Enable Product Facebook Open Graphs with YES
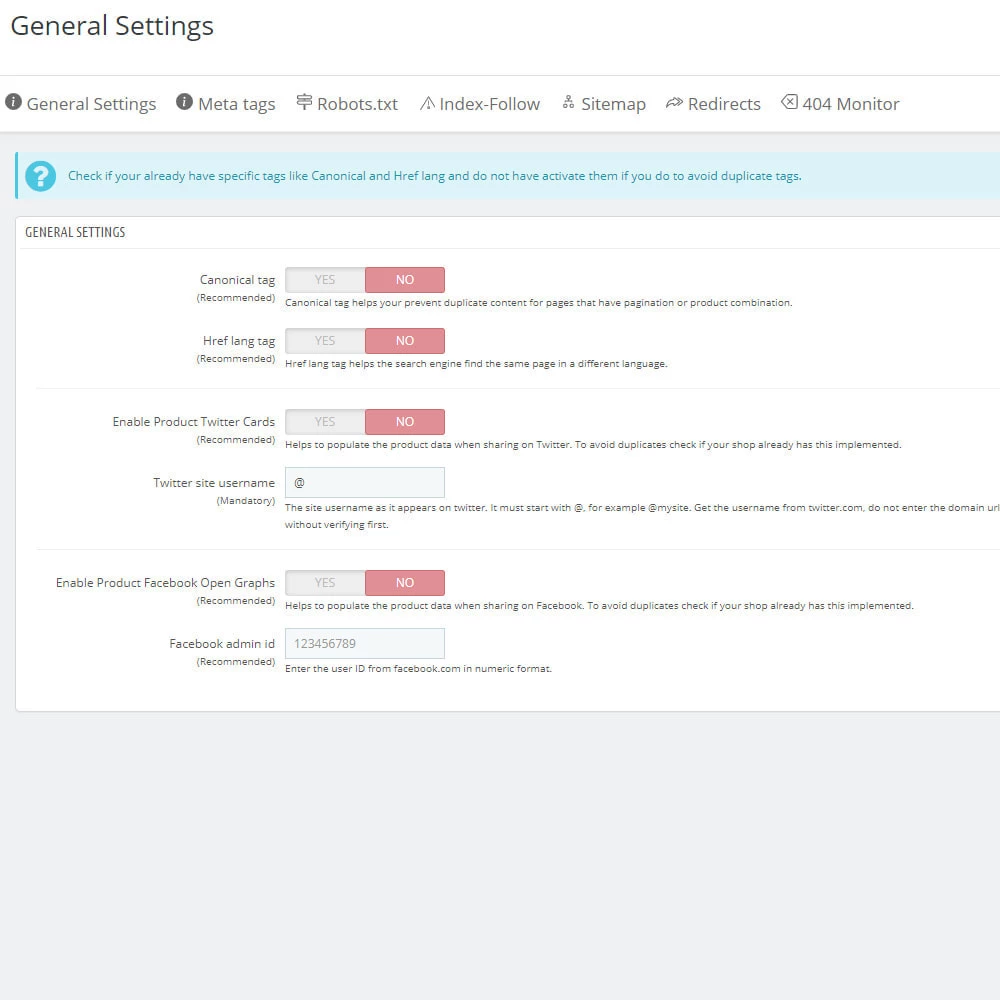 point(325,583)
